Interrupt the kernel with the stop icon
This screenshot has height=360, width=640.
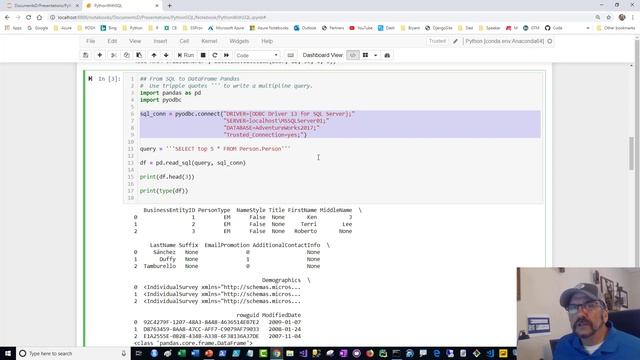tap(203, 55)
